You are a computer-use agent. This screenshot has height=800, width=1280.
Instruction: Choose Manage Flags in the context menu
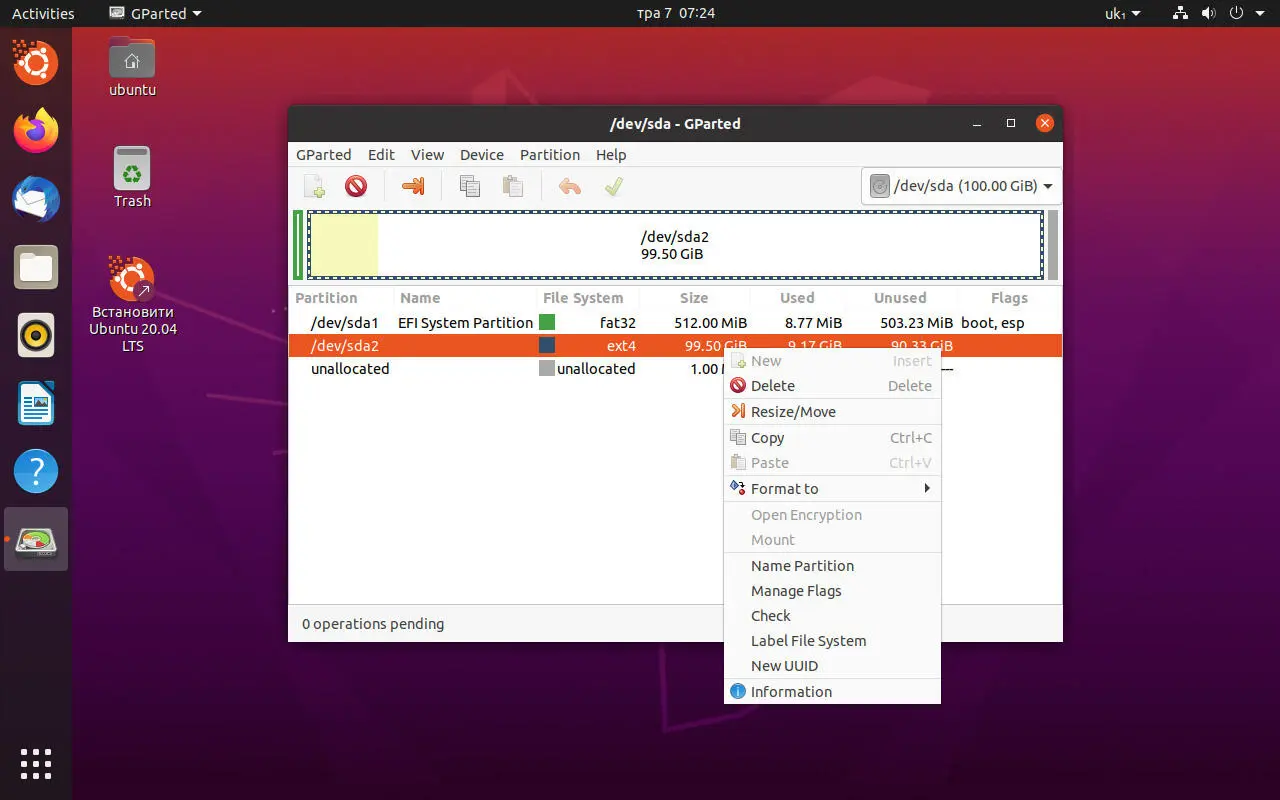tap(832, 591)
